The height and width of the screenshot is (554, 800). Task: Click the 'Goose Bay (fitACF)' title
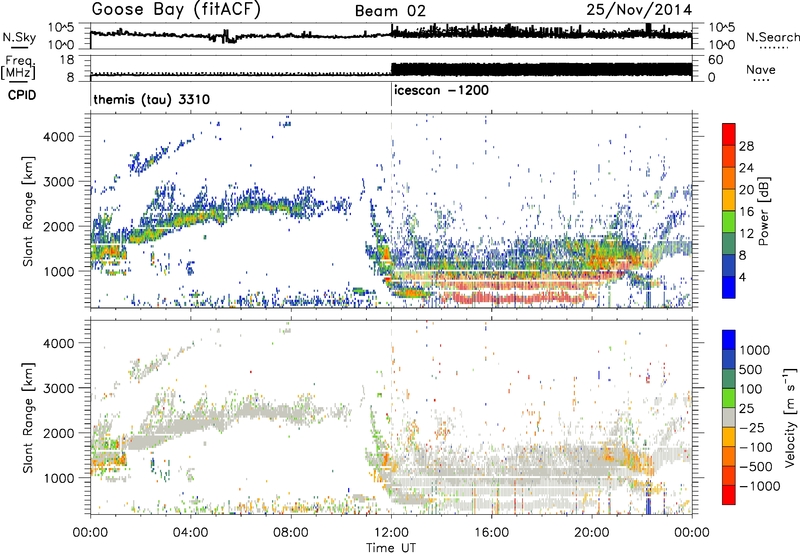(x=176, y=10)
